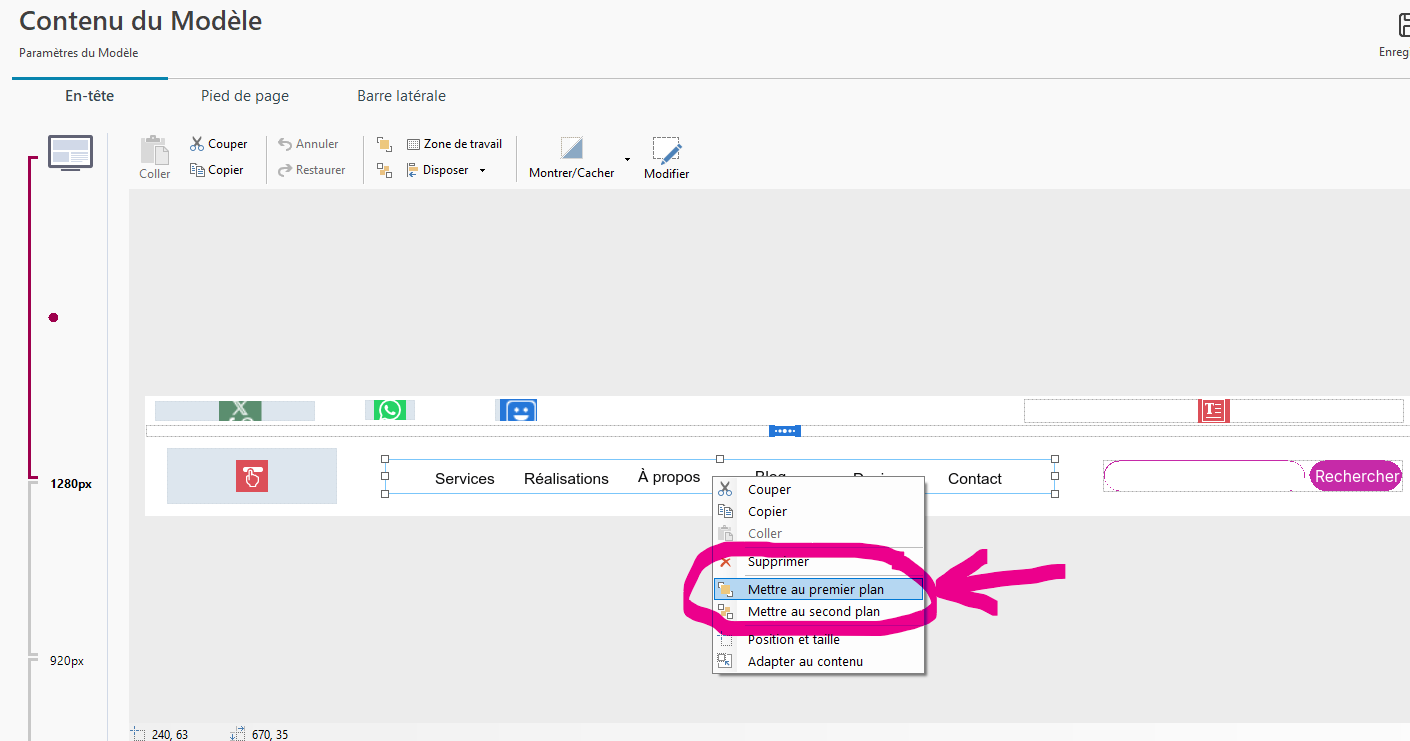
Task: Click the Couper scissors icon in toolbar
Action: 197,144
